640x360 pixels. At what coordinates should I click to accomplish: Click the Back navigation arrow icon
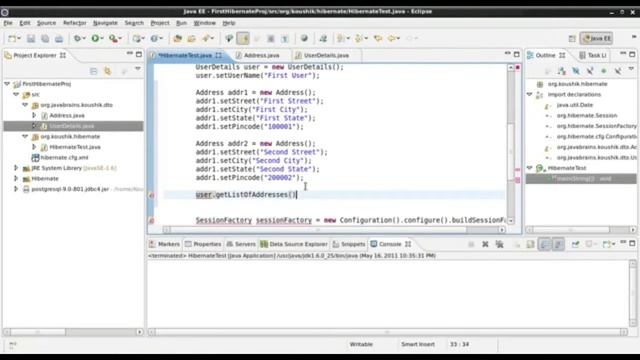click(392, 38)
